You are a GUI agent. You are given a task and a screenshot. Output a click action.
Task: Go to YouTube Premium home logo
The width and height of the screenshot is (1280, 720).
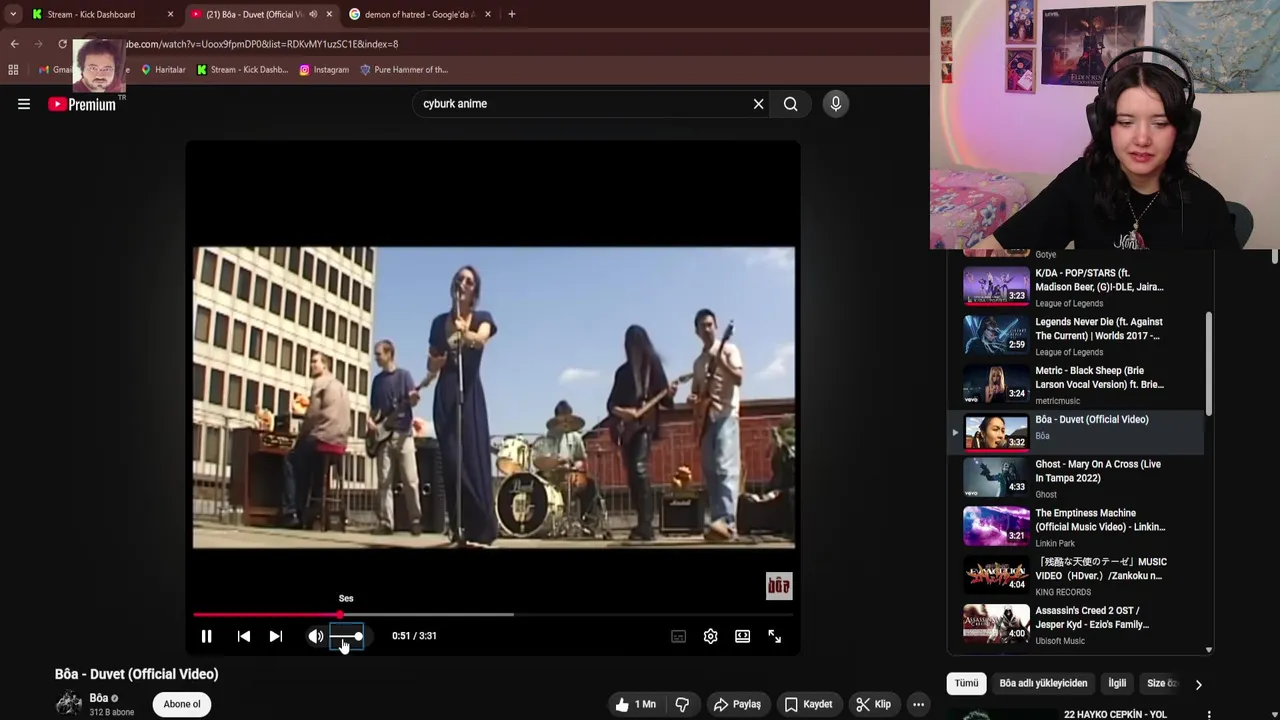pos(82,104)
